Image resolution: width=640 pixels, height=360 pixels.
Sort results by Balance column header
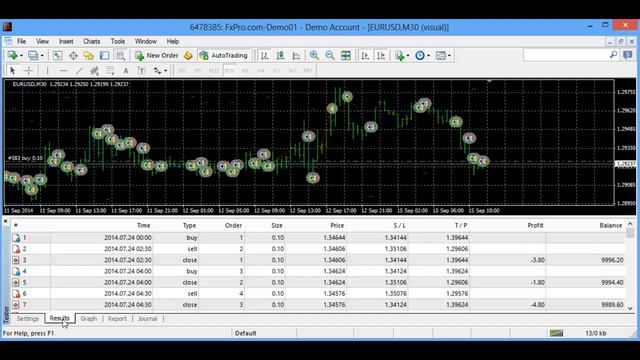[610, 225]
